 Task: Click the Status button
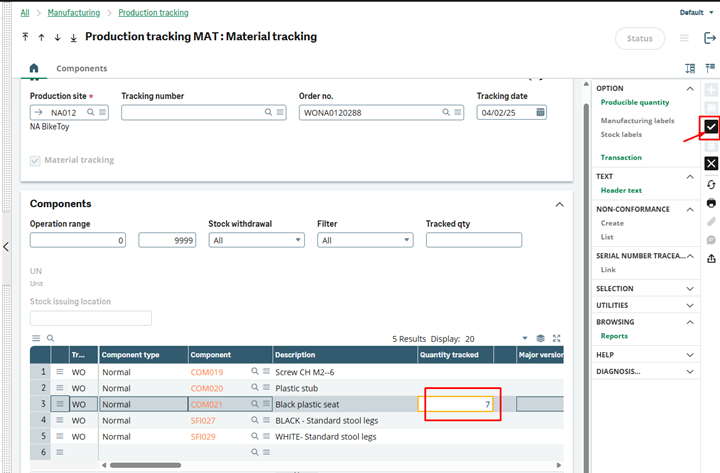point(639,38)
